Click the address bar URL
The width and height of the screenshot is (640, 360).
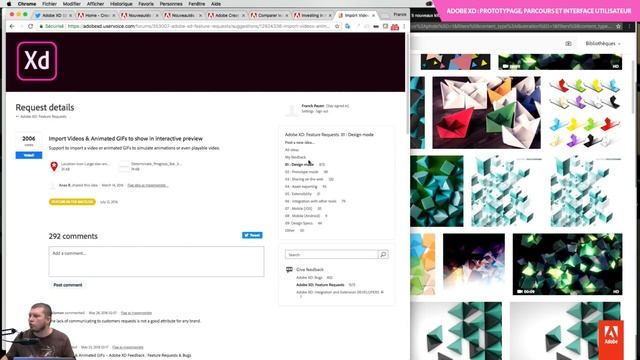click(x=198, y=26)
